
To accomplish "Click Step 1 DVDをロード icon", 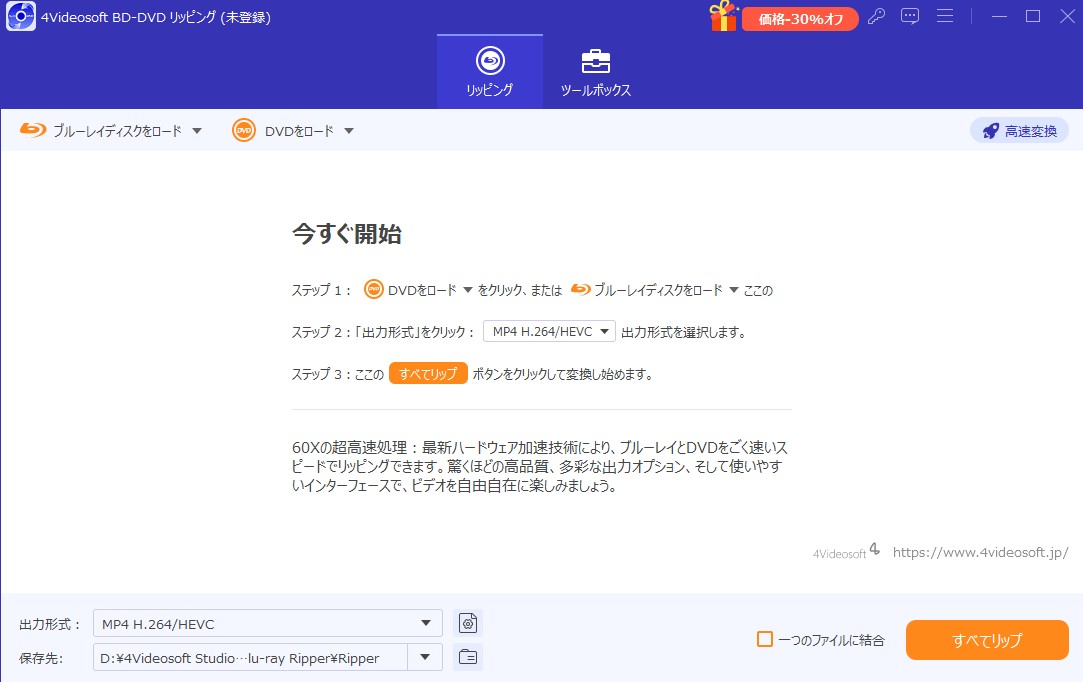I will click(x=374, y=290).
